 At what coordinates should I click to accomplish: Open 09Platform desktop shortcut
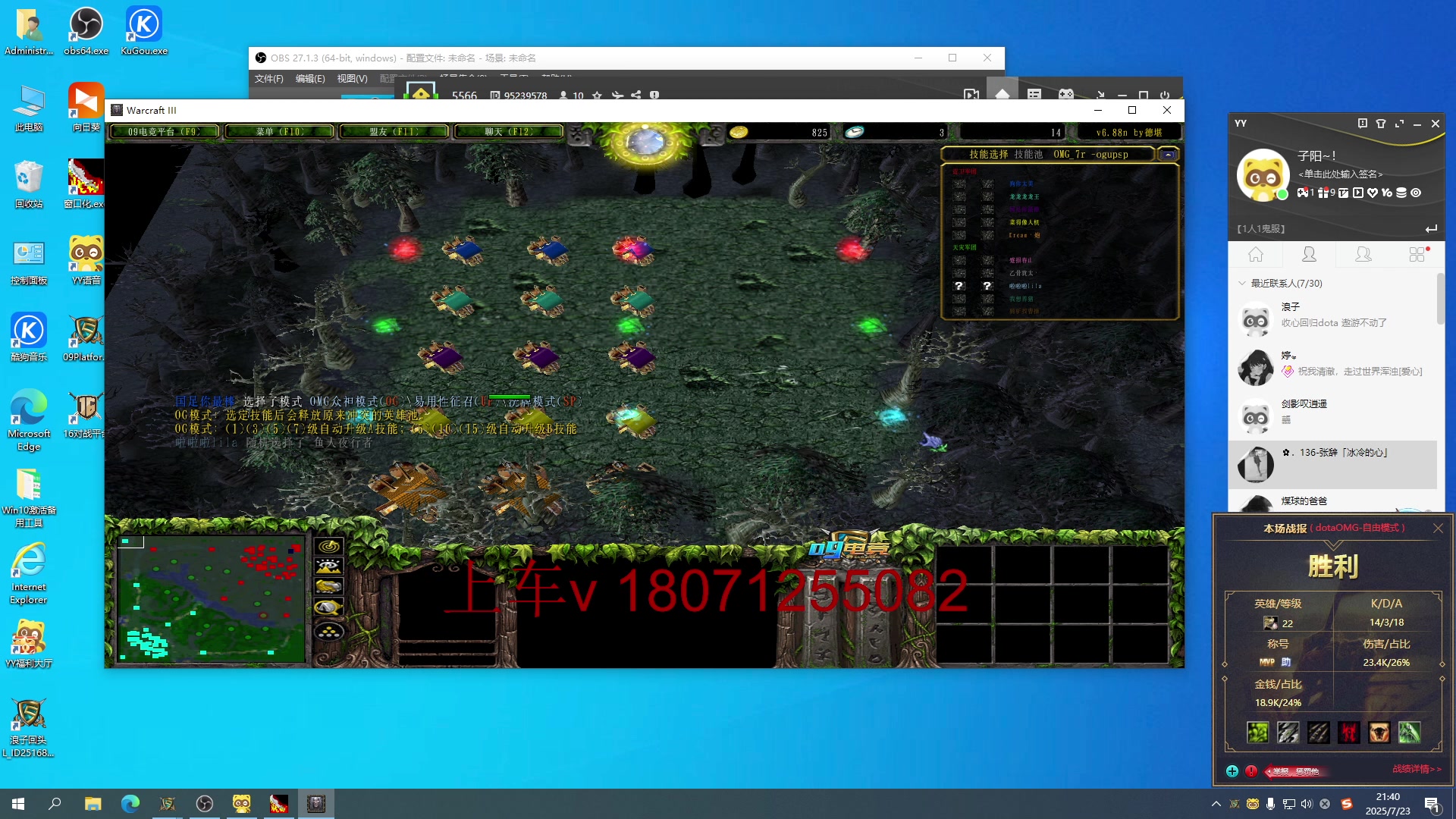tap(85, 338)
